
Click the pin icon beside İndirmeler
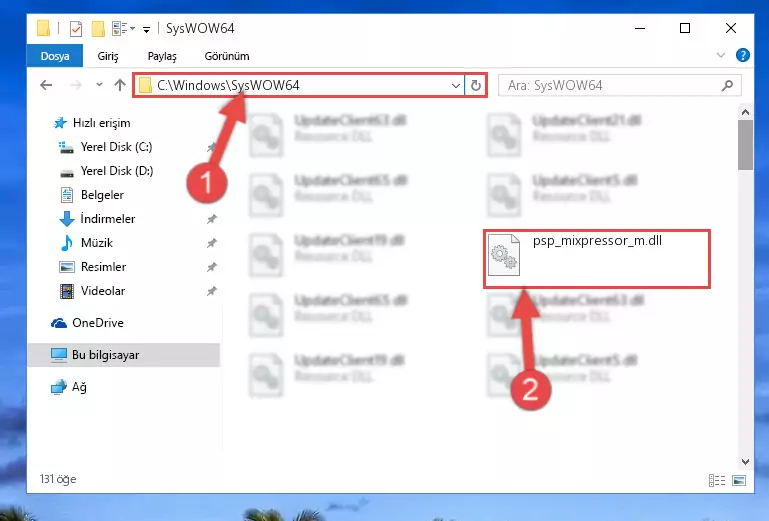pyautogui.click(x=211, y=219)
